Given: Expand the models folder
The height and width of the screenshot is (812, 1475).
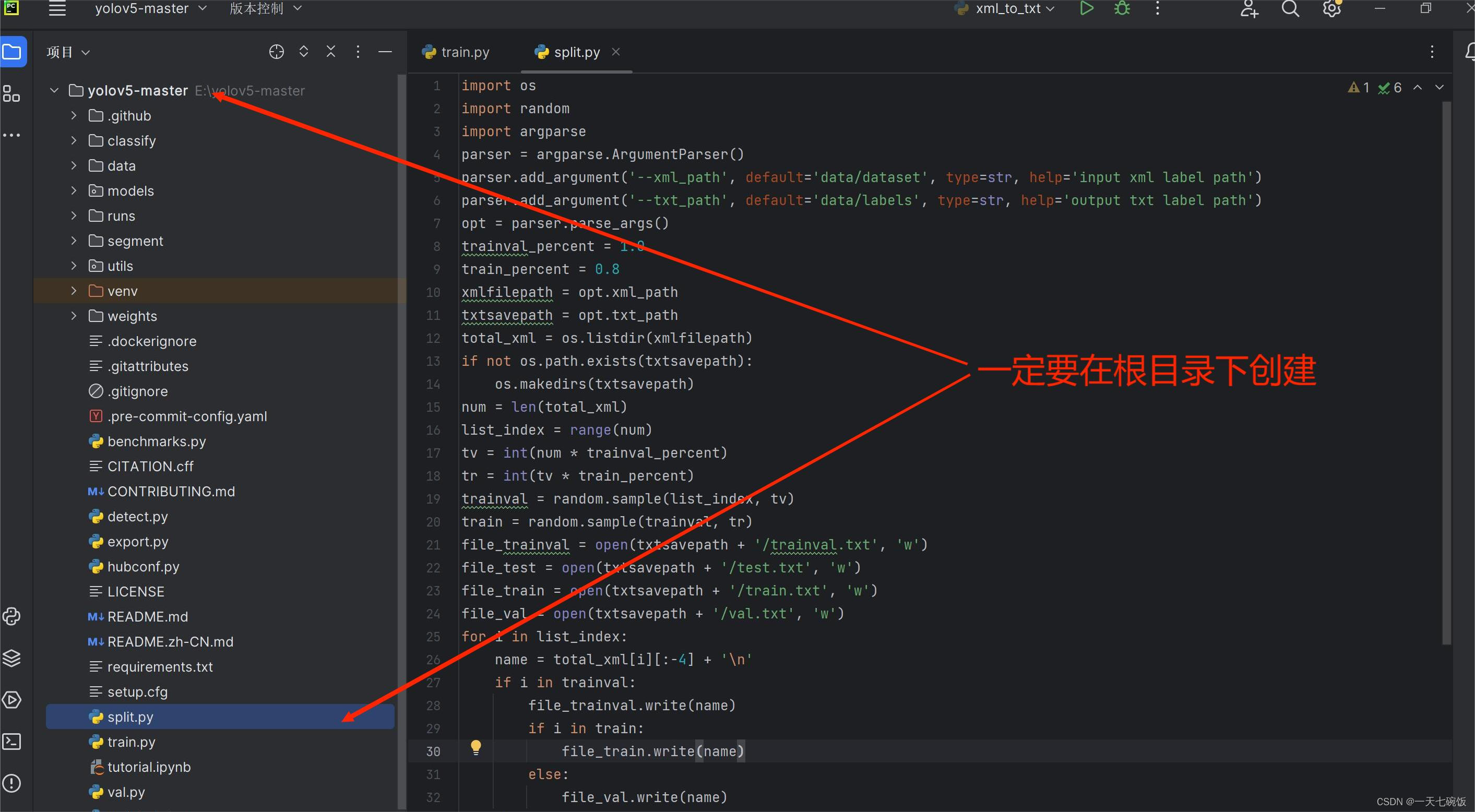Looking at the screenshot, I should coord(74,190).
